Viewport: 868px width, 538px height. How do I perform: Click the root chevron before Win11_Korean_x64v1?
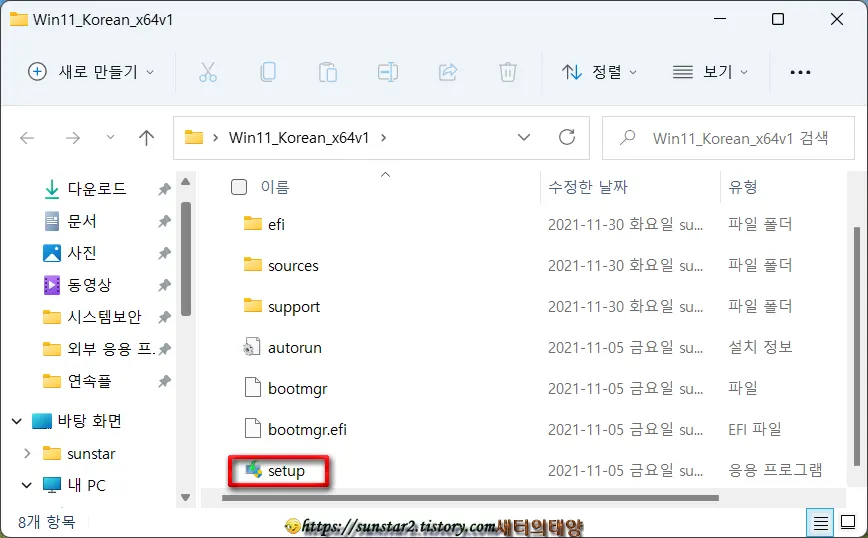[x=215, y=138]
